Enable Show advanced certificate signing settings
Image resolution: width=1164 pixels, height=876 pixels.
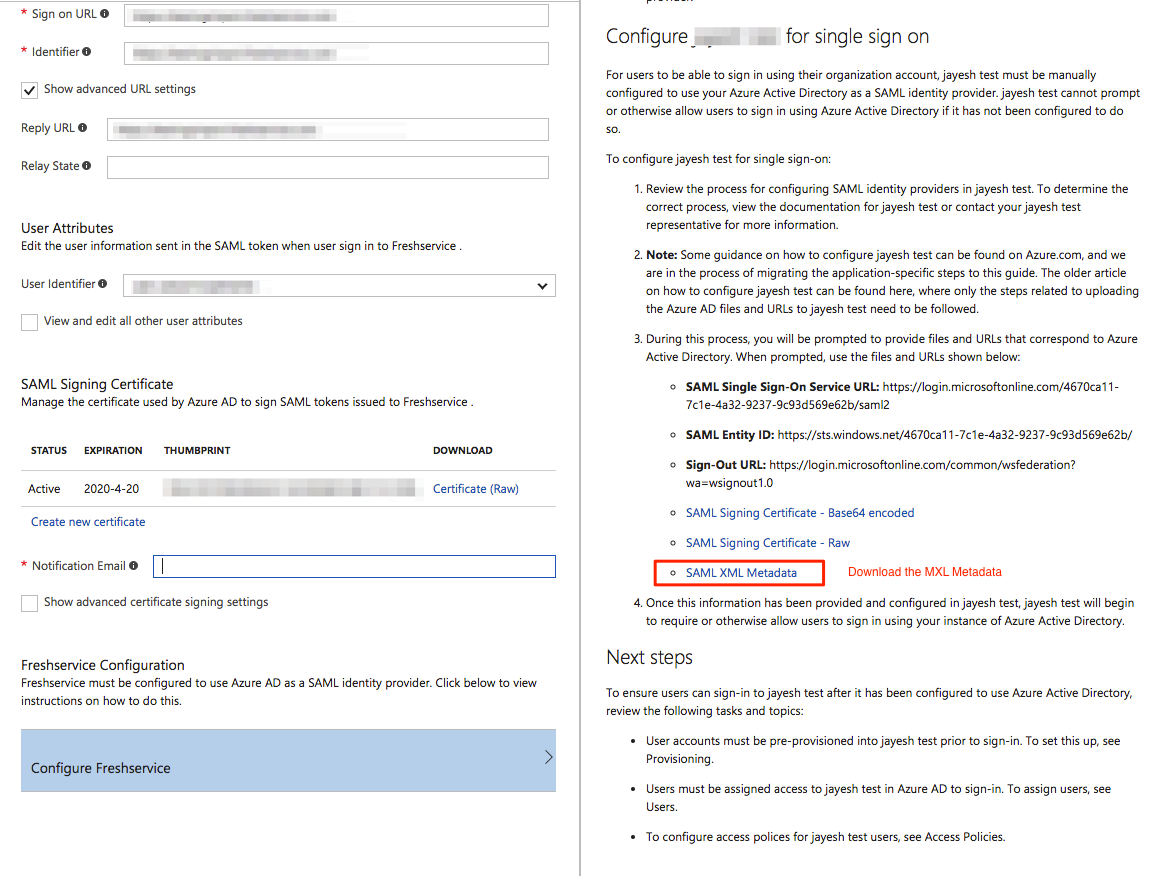tap(29, 604)
